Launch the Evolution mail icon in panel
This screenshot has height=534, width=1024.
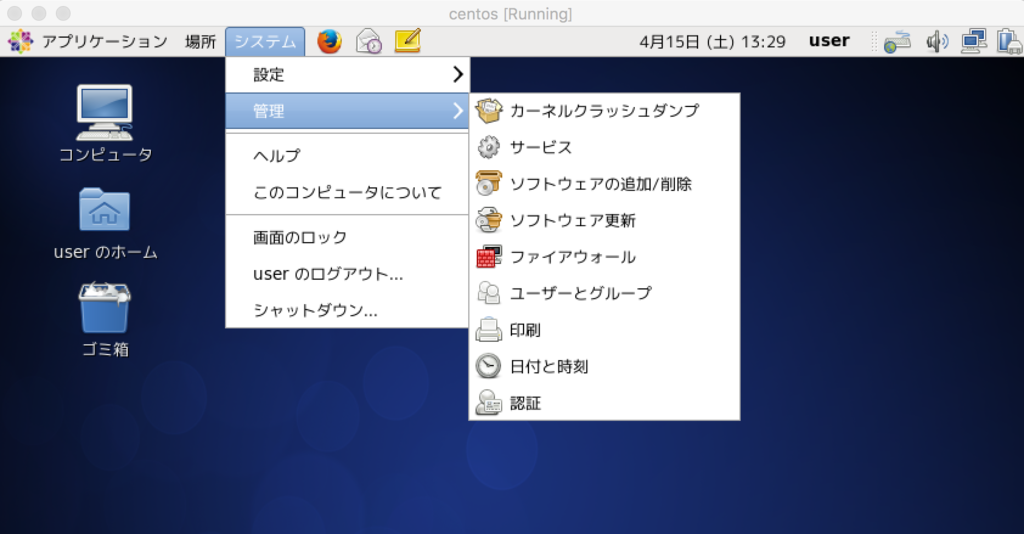(368, 41)
